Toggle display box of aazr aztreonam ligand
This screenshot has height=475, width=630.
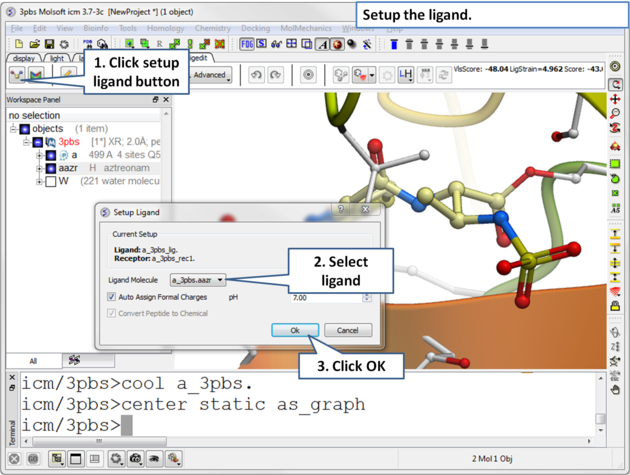pos(51,168)
